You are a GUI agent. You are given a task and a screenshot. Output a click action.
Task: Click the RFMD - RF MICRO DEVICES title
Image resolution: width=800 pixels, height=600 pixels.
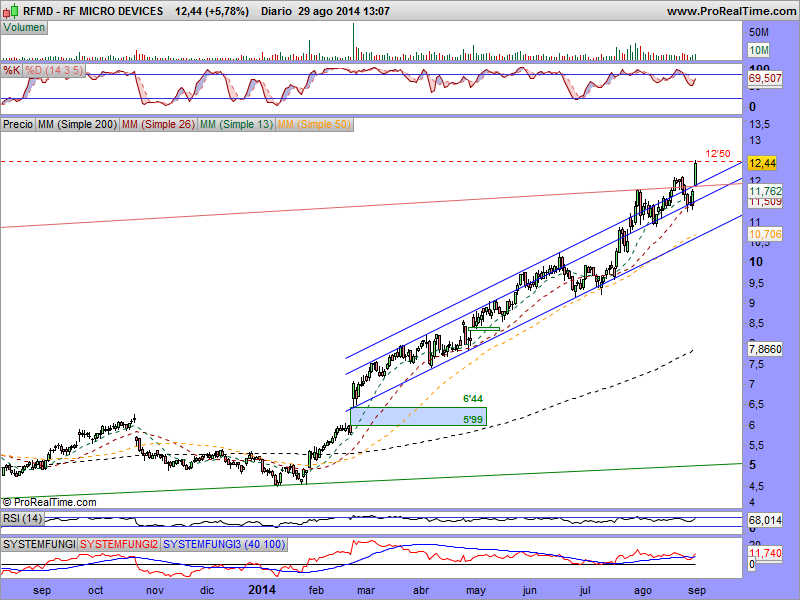tap(93, 11)
